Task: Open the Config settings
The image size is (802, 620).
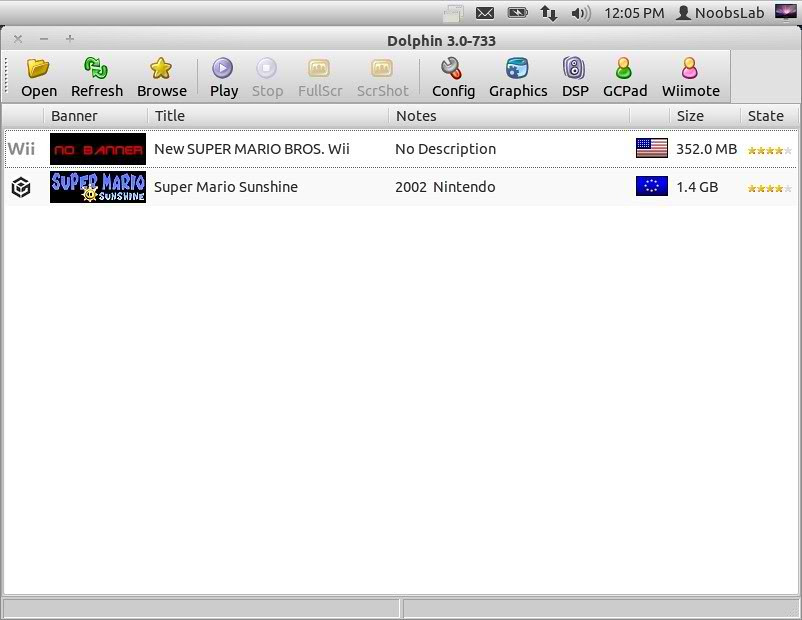Action: pos(453,78)
